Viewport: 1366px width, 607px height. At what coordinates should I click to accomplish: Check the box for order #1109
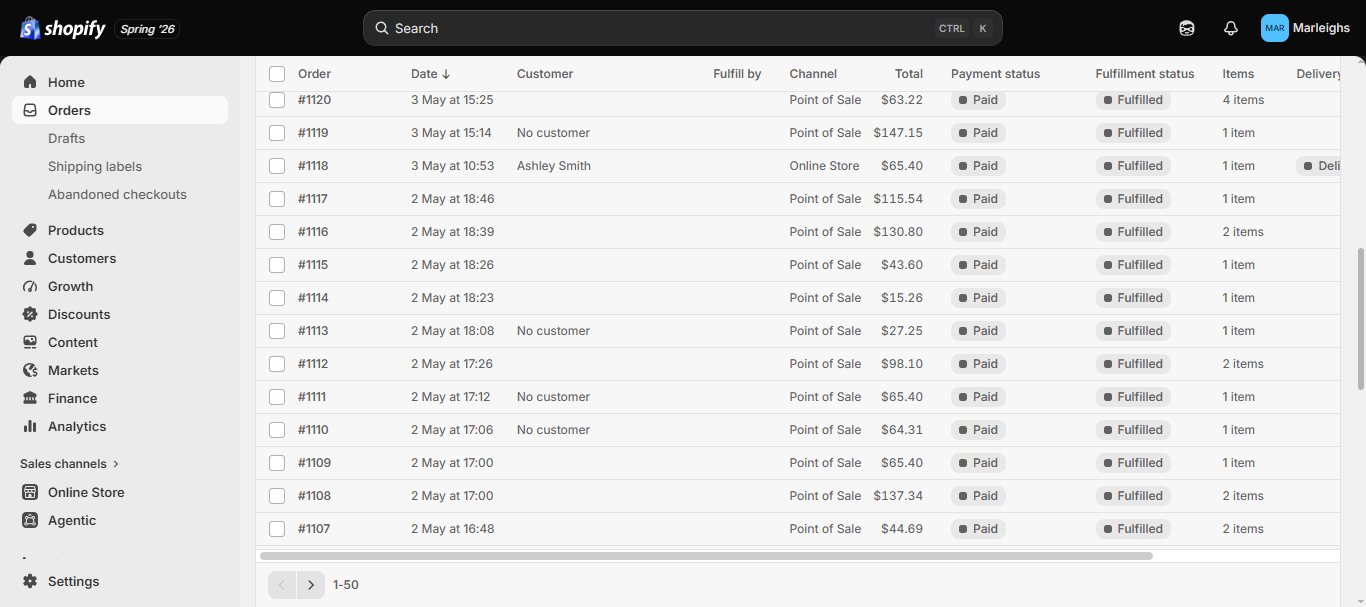point(277,463)
